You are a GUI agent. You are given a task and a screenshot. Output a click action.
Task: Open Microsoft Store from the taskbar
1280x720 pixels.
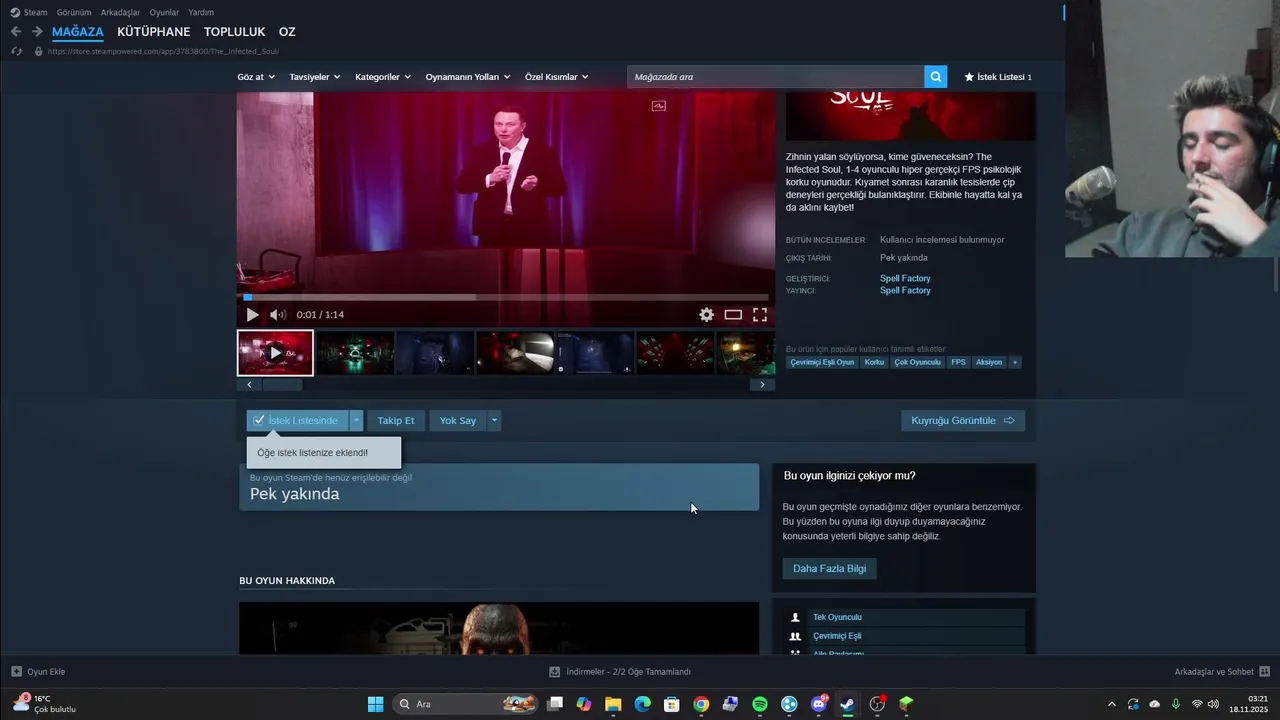click(672, 704)
